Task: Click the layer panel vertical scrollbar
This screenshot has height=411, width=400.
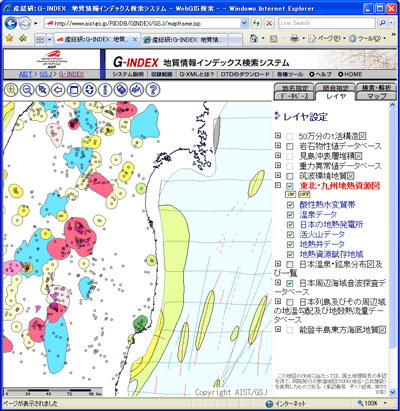Action: [x=393, y=248]
